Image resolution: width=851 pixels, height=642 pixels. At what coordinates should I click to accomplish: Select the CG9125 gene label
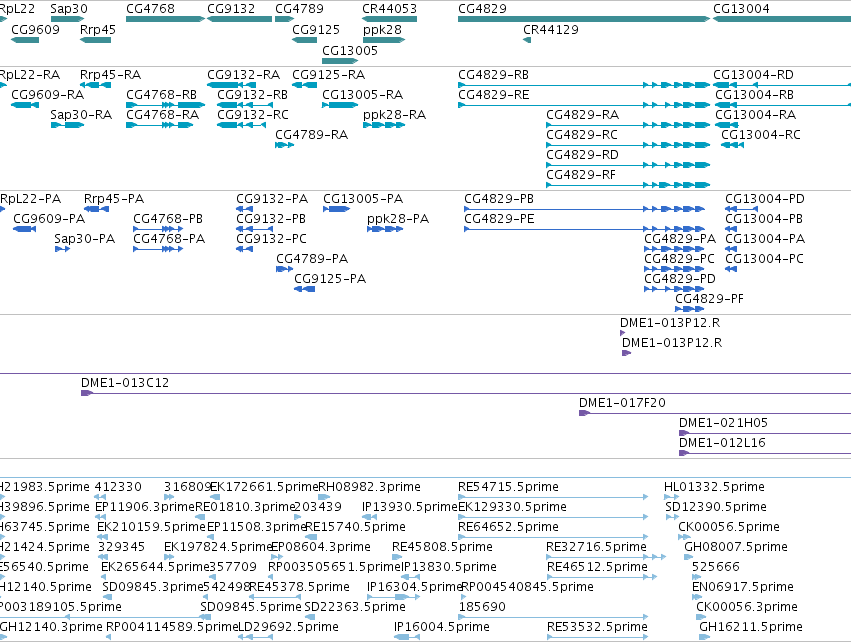click(x=316, y=29)
